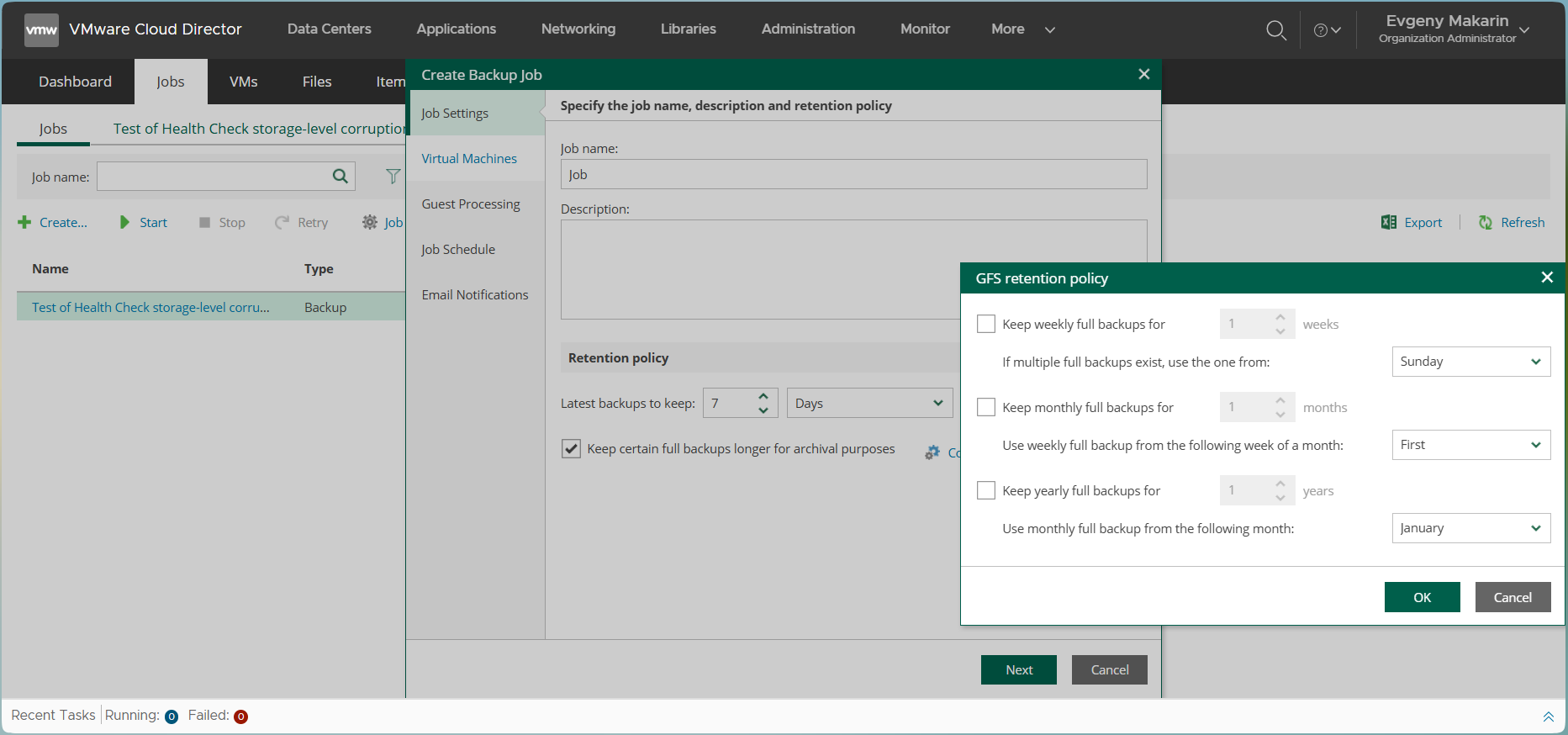Image resolution: width=1568 pixels, height=735 pixels.
Task: Click the search magnifier icon in top bar
Action: pos(1275,30)
